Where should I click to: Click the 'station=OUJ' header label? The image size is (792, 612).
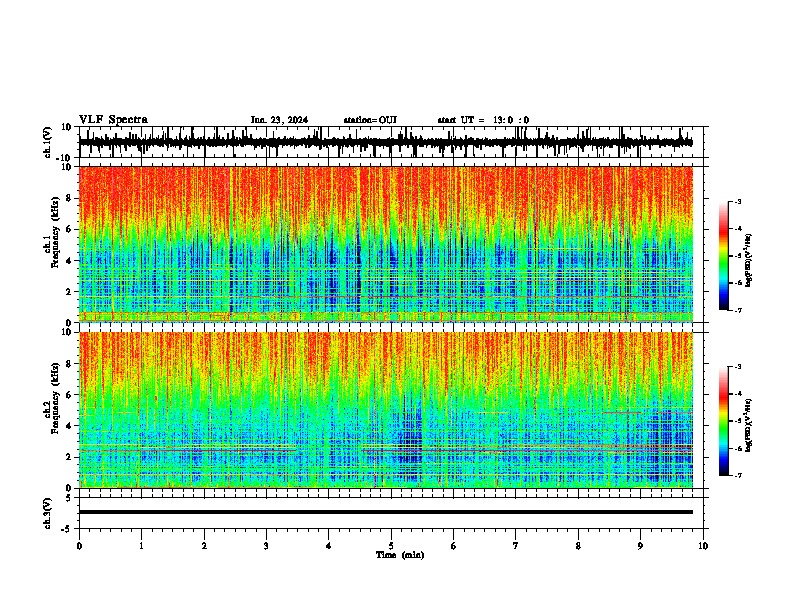370,120
